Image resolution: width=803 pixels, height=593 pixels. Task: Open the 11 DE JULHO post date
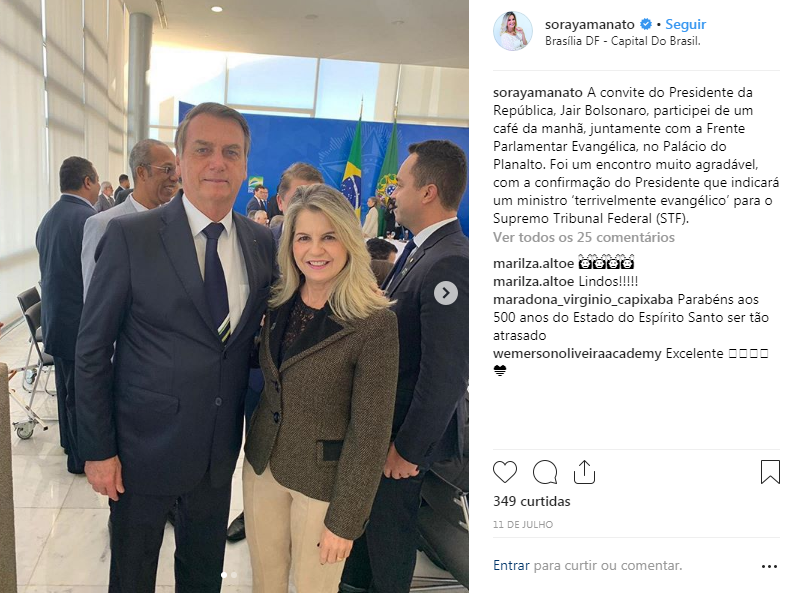[x=523, y=524]
